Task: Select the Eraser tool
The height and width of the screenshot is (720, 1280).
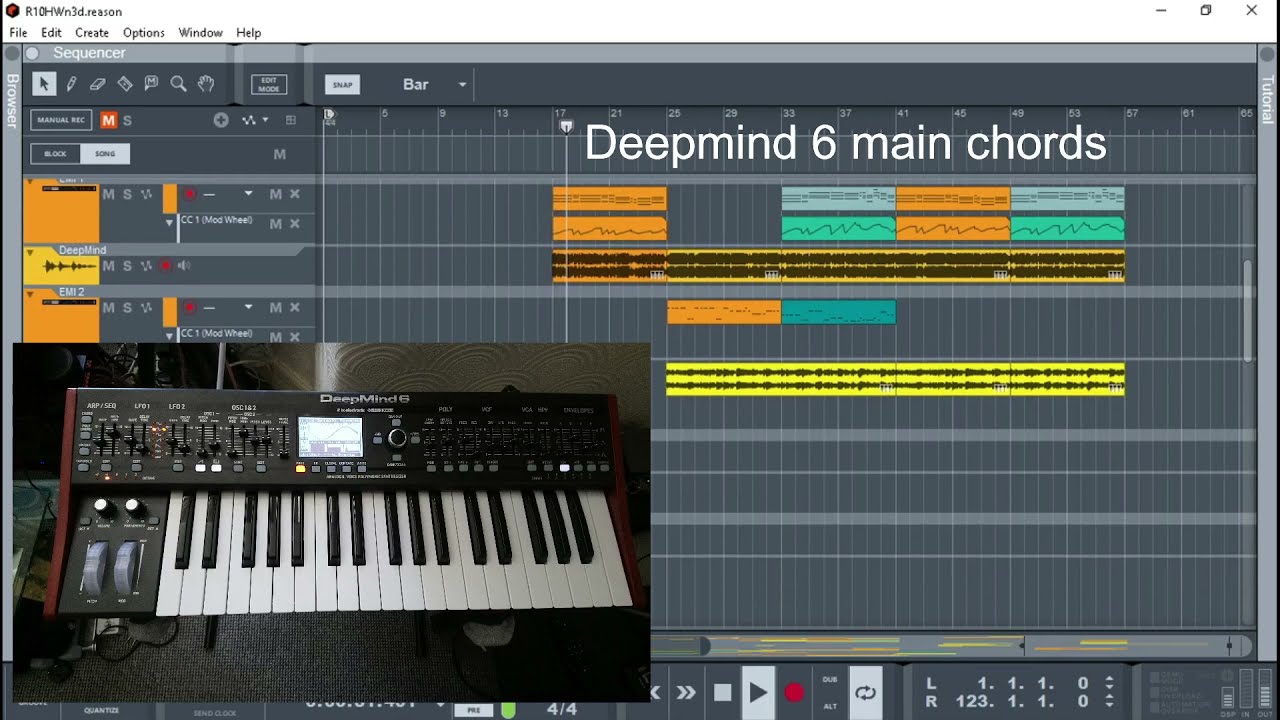Action: coord(98,84)
